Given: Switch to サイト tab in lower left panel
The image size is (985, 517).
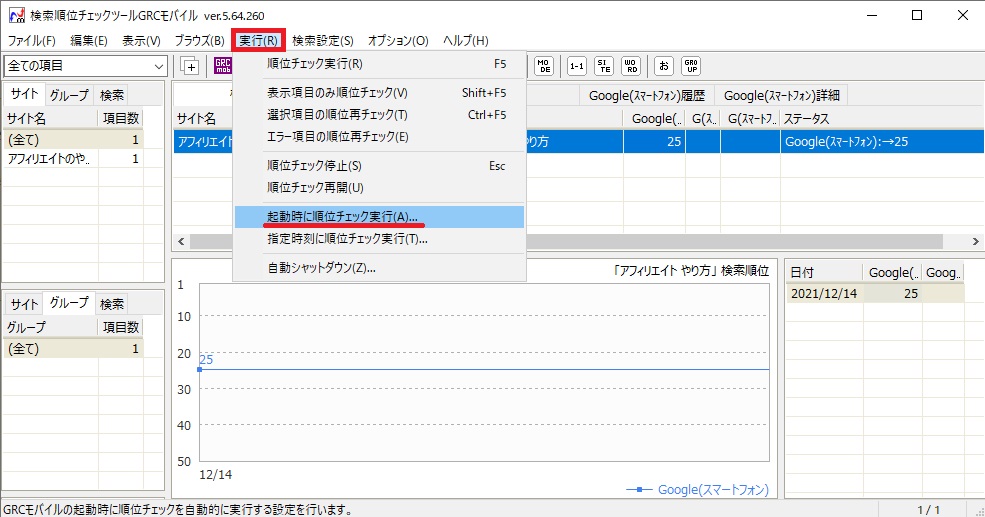Looking at the screenshot, I should point(24,304).
